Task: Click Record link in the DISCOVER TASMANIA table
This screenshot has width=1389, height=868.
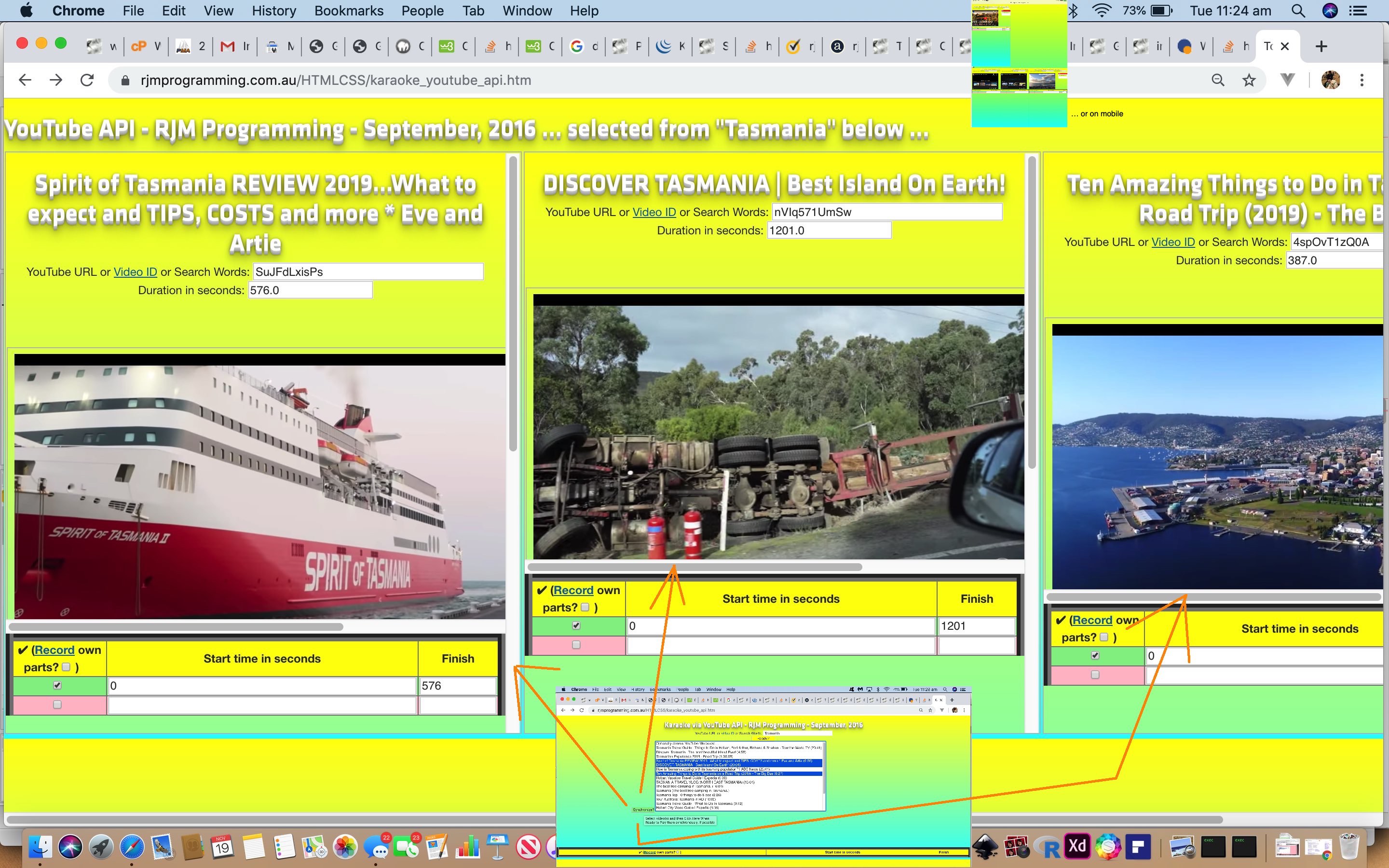Action: click(573, 590)
